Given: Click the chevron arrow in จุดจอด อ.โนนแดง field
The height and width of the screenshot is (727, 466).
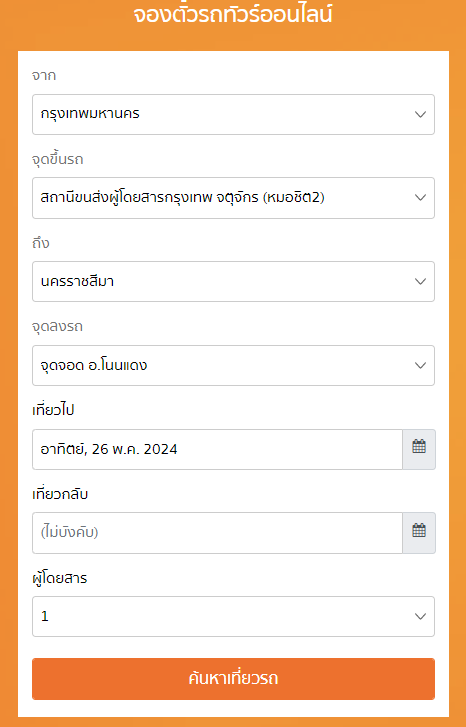Looking at the screenshot, I should (x=420, y=365).
